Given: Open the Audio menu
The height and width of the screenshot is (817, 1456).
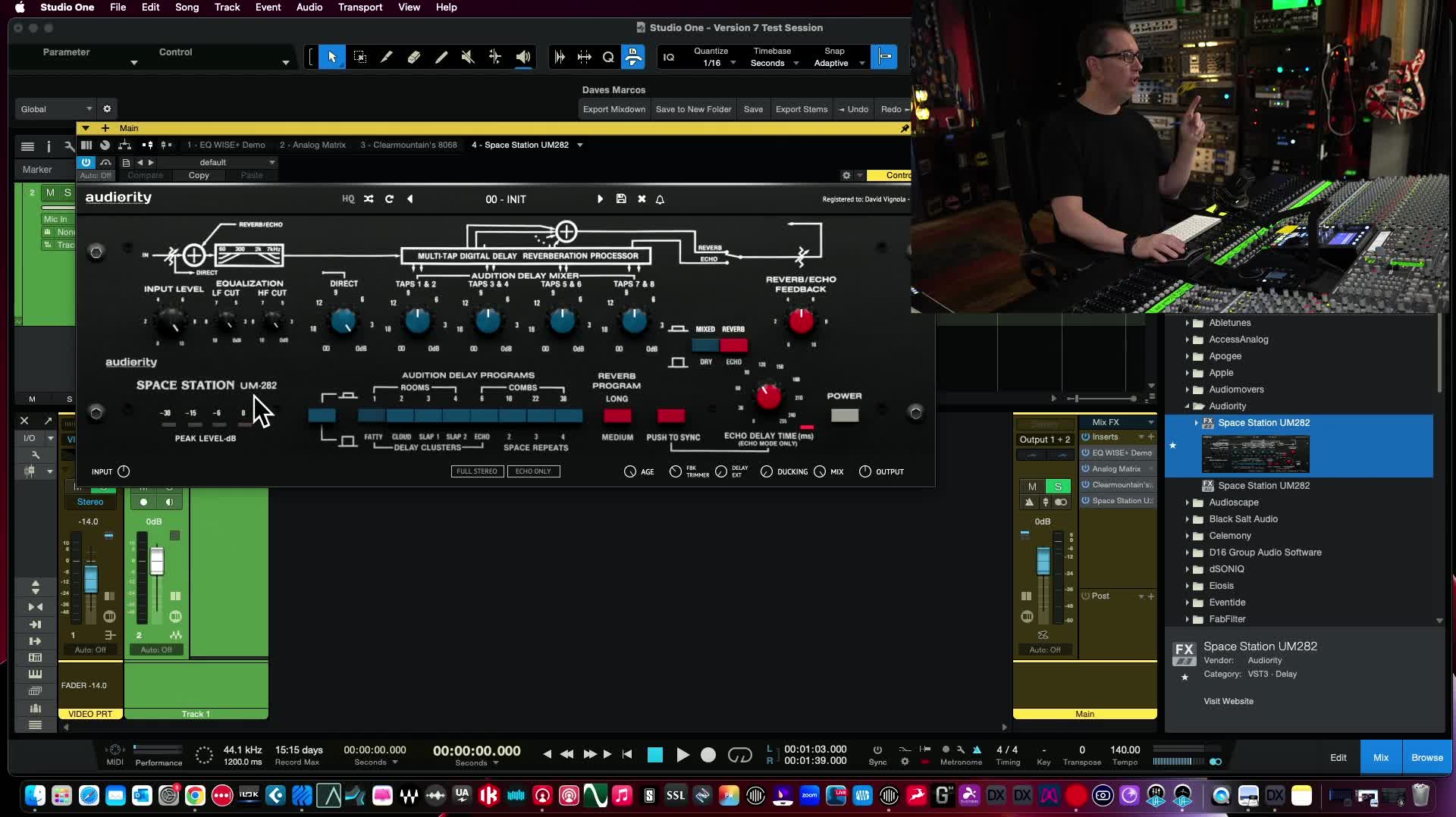Looking at the screenshot, I should (309, 7).
